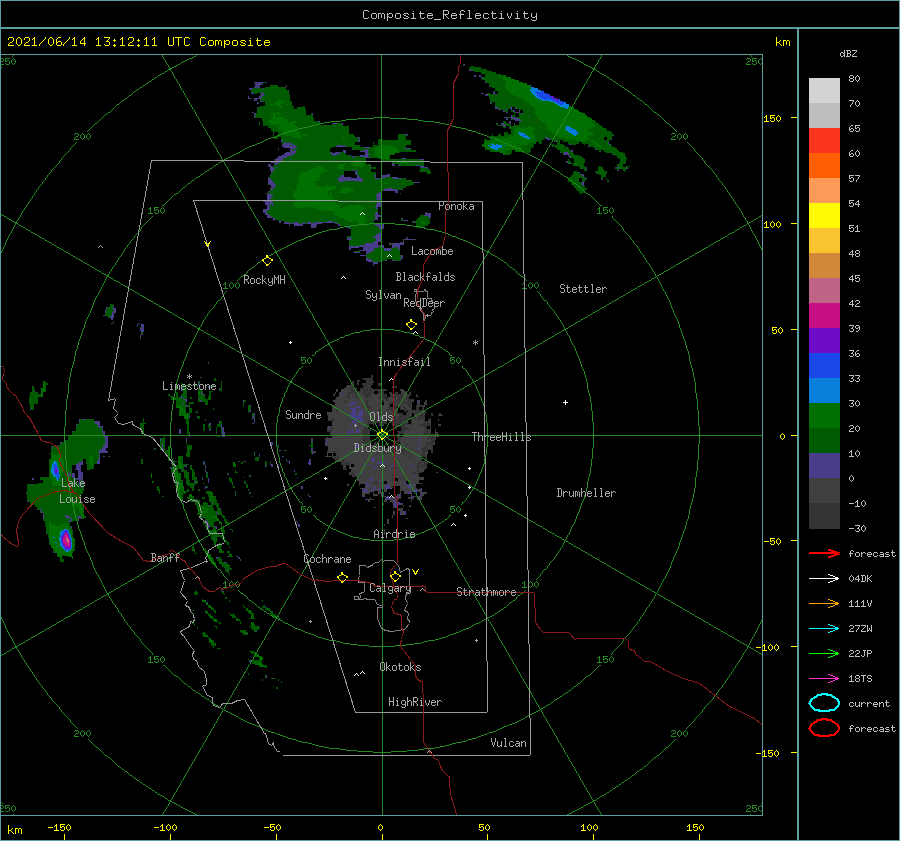Click the Sylvan label
This screenshot has height=841, width=900.
coord(383,295)
